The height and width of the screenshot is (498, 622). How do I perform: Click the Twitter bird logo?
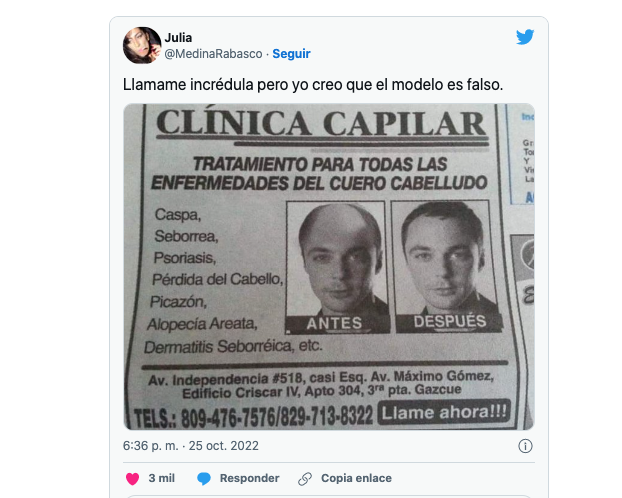[x=525, y=37]
